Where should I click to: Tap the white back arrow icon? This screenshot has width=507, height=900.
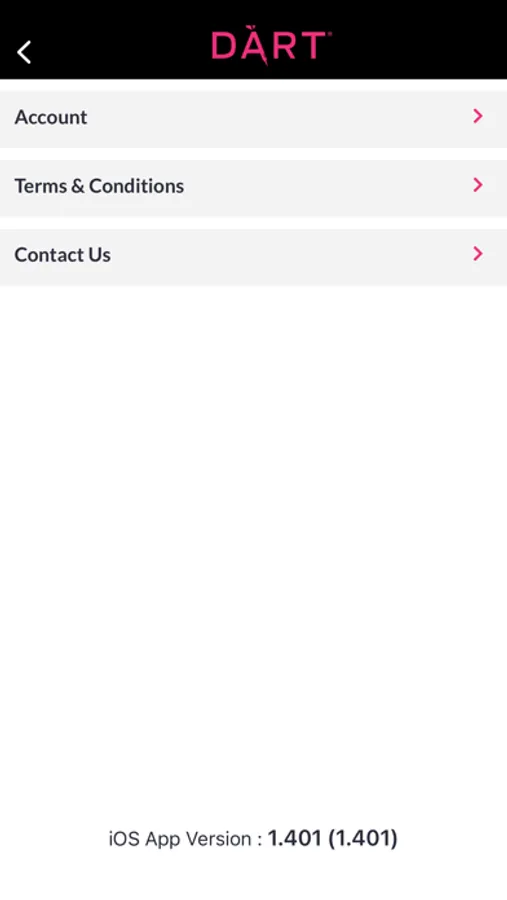(x=24, y=52)
